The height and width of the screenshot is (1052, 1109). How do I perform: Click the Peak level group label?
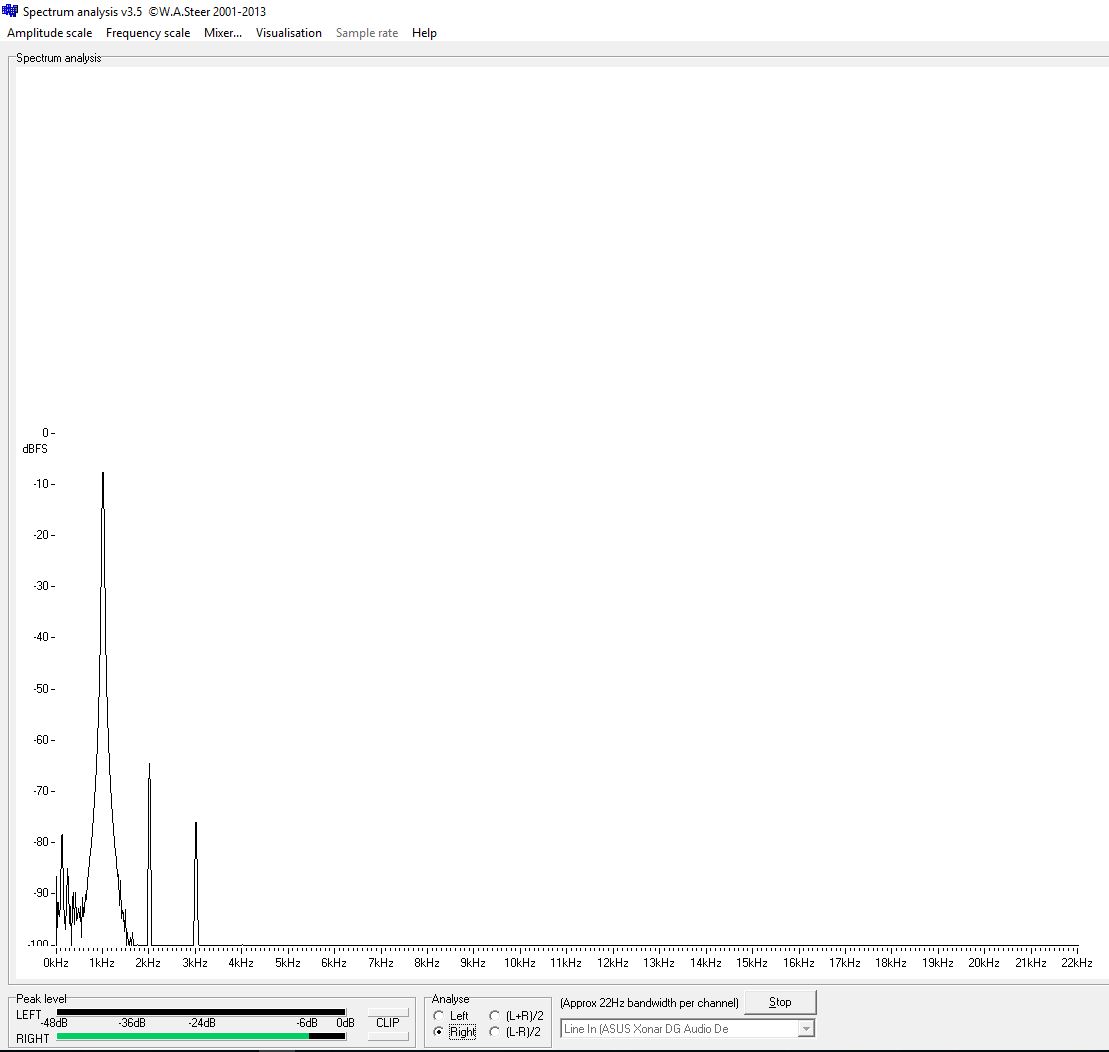[41, 999]
